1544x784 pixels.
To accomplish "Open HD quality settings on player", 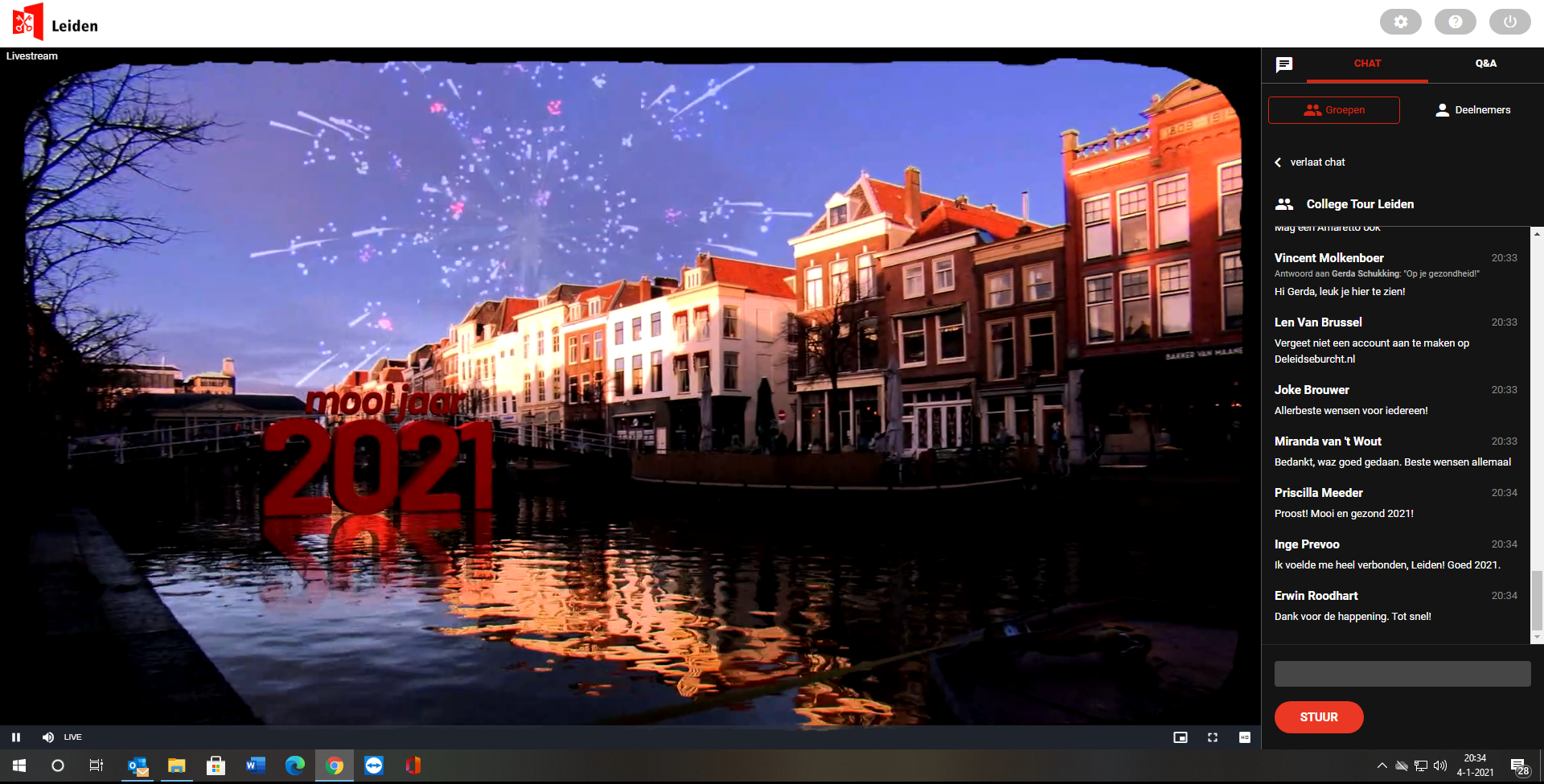I will click(1244, 737).
